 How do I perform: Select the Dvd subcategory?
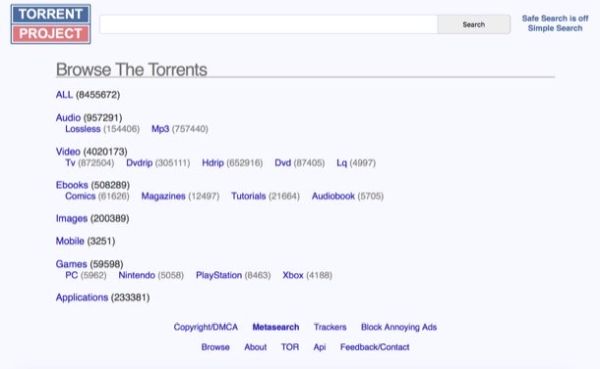point(283,163)
